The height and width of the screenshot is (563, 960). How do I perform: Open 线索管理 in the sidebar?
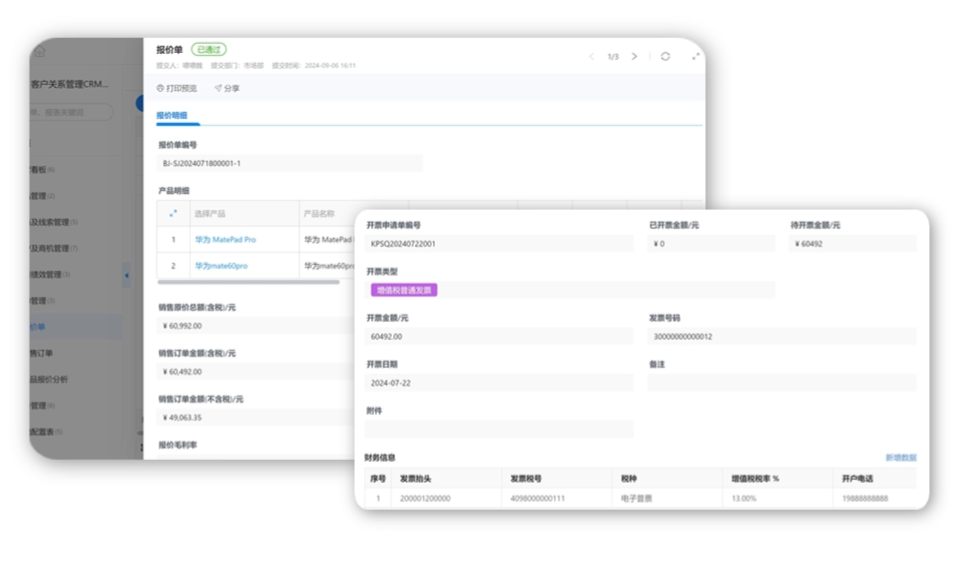click(x=54, y=222)
